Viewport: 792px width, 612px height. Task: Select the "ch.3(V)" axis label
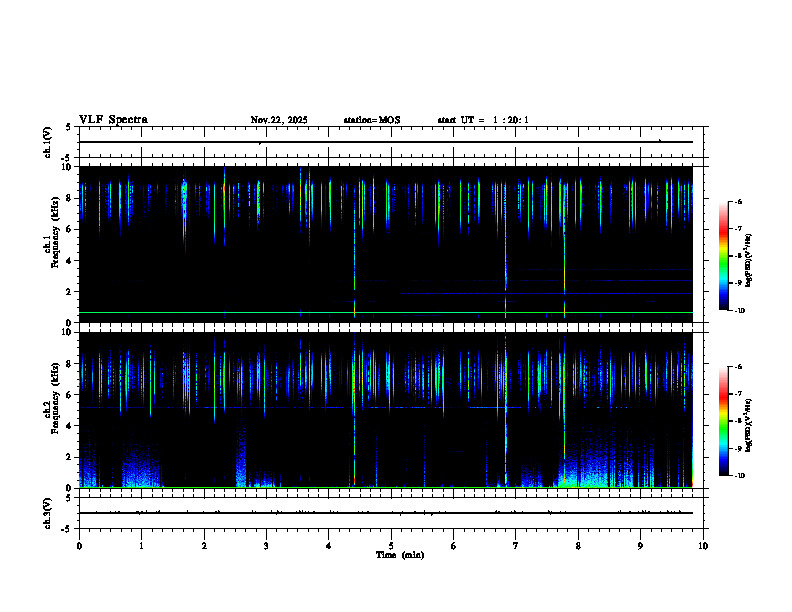click(48, 513)
